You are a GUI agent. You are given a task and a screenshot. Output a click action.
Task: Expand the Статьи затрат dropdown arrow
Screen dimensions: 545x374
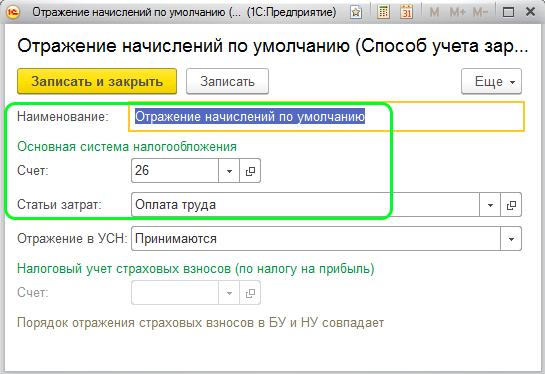(490, 205)
